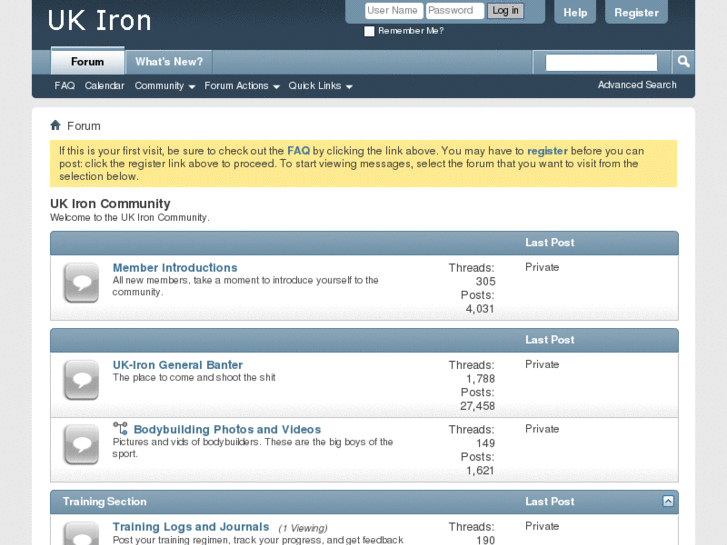Open Bodybuilding Photos and Videos forum
The width and height of the screenshot is (727, 545).
[227, 430]
